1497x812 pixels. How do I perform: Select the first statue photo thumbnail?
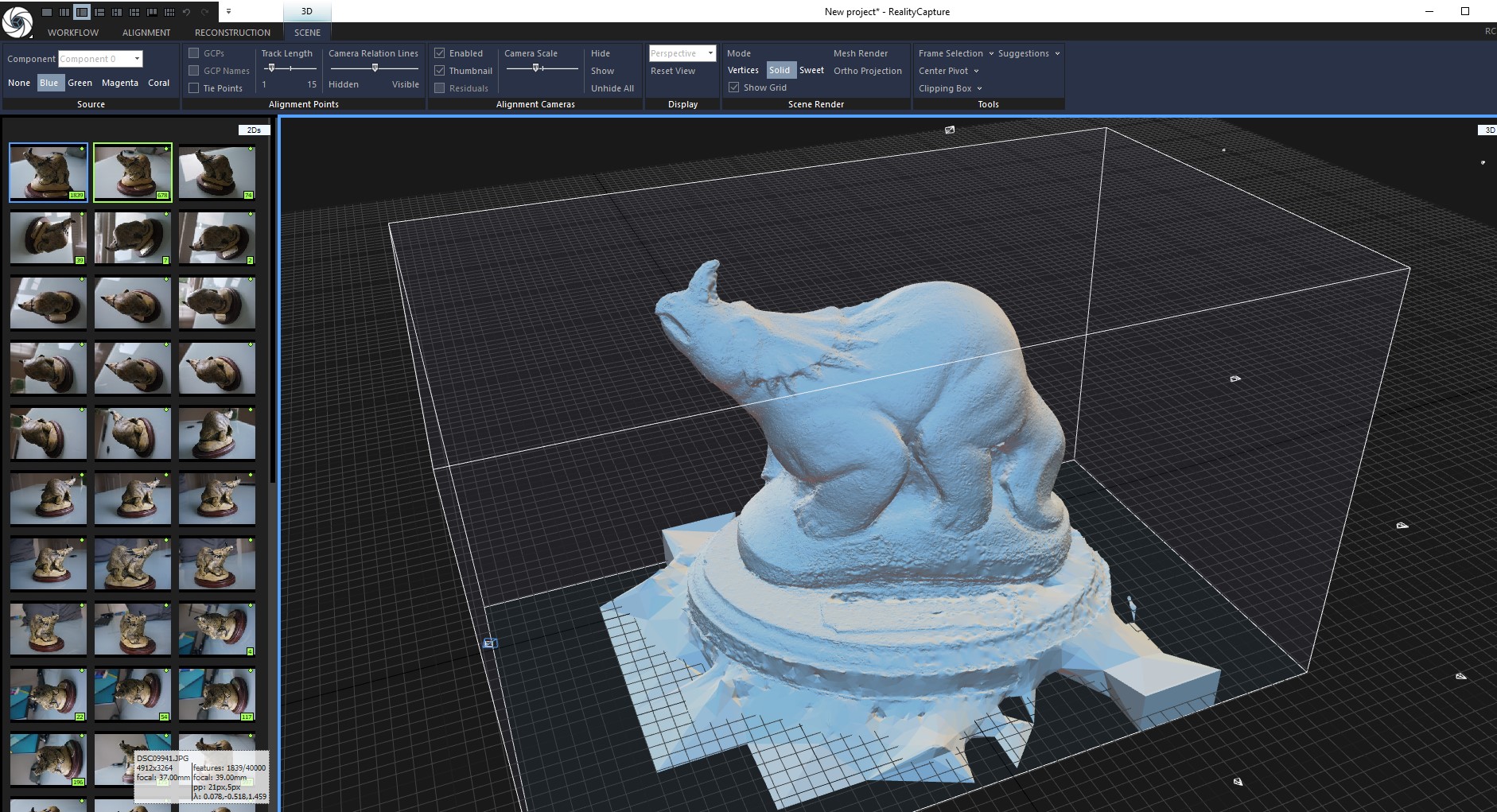click(x=49, y=172)
